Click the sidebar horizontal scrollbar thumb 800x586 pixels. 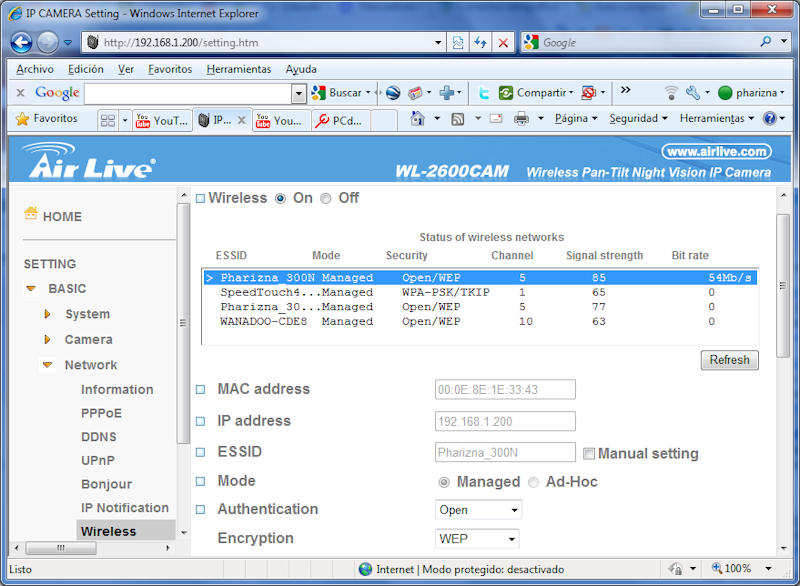61,548
